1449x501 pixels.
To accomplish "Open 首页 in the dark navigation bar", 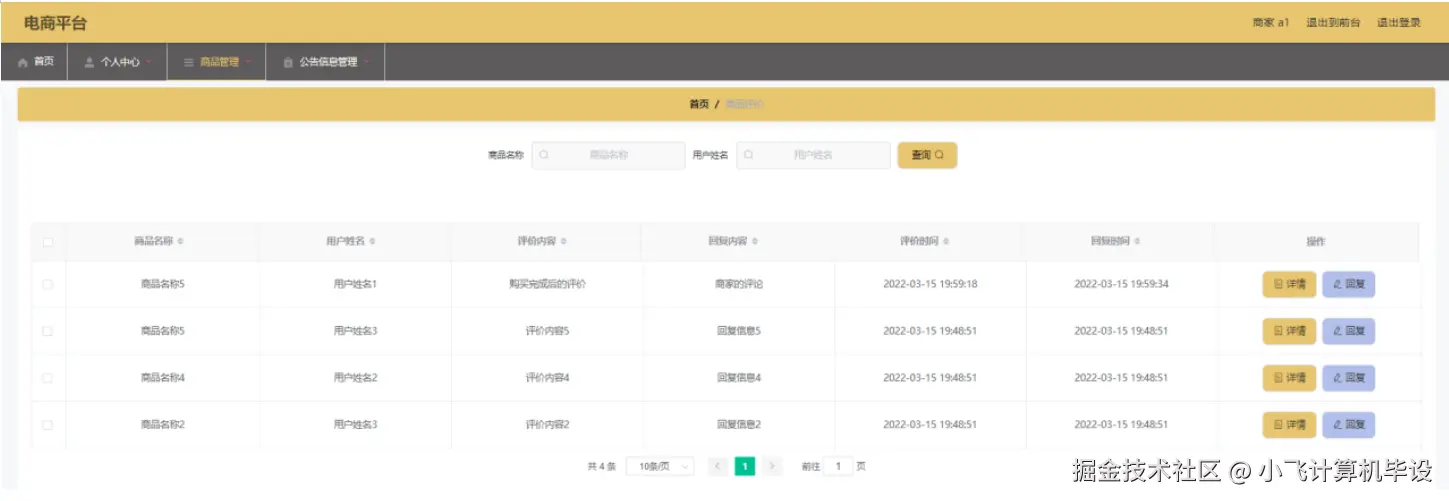I will point(35,62).
